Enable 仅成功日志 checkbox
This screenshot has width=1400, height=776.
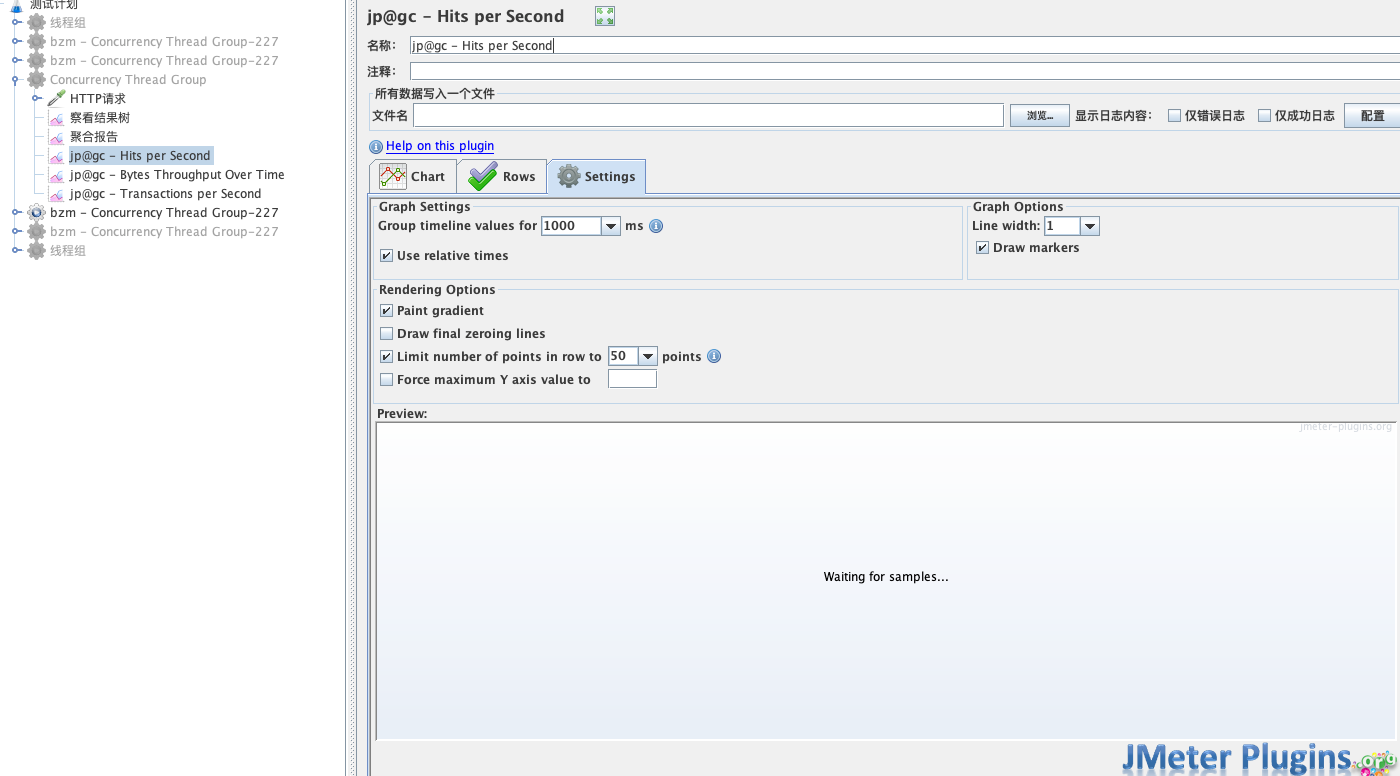pyautogui.click(x=1264, y=116)
